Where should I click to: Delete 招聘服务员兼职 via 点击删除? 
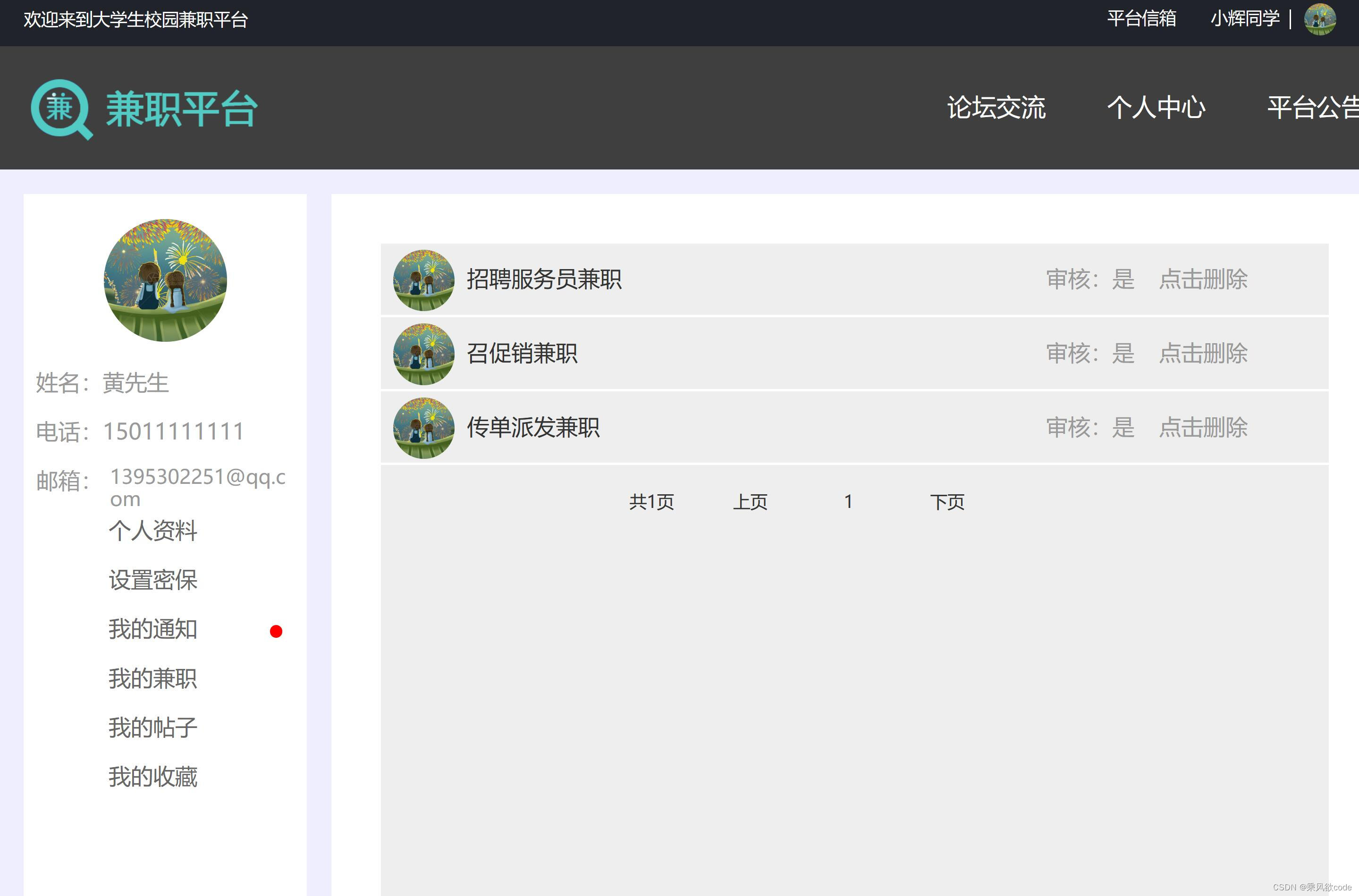click(1203, 280)
